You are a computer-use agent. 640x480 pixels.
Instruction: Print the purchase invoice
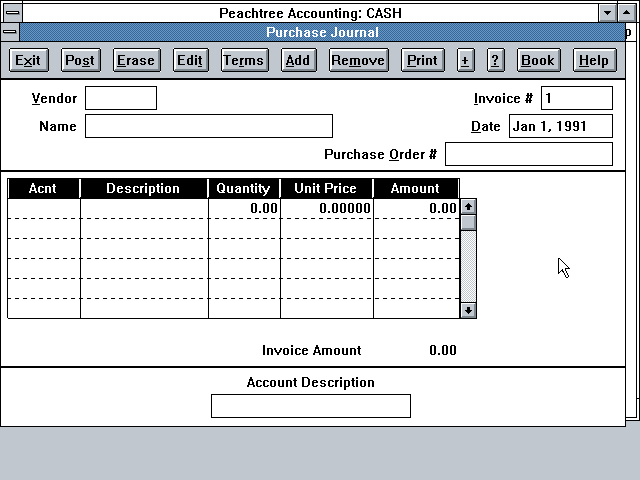click(422, 60)
